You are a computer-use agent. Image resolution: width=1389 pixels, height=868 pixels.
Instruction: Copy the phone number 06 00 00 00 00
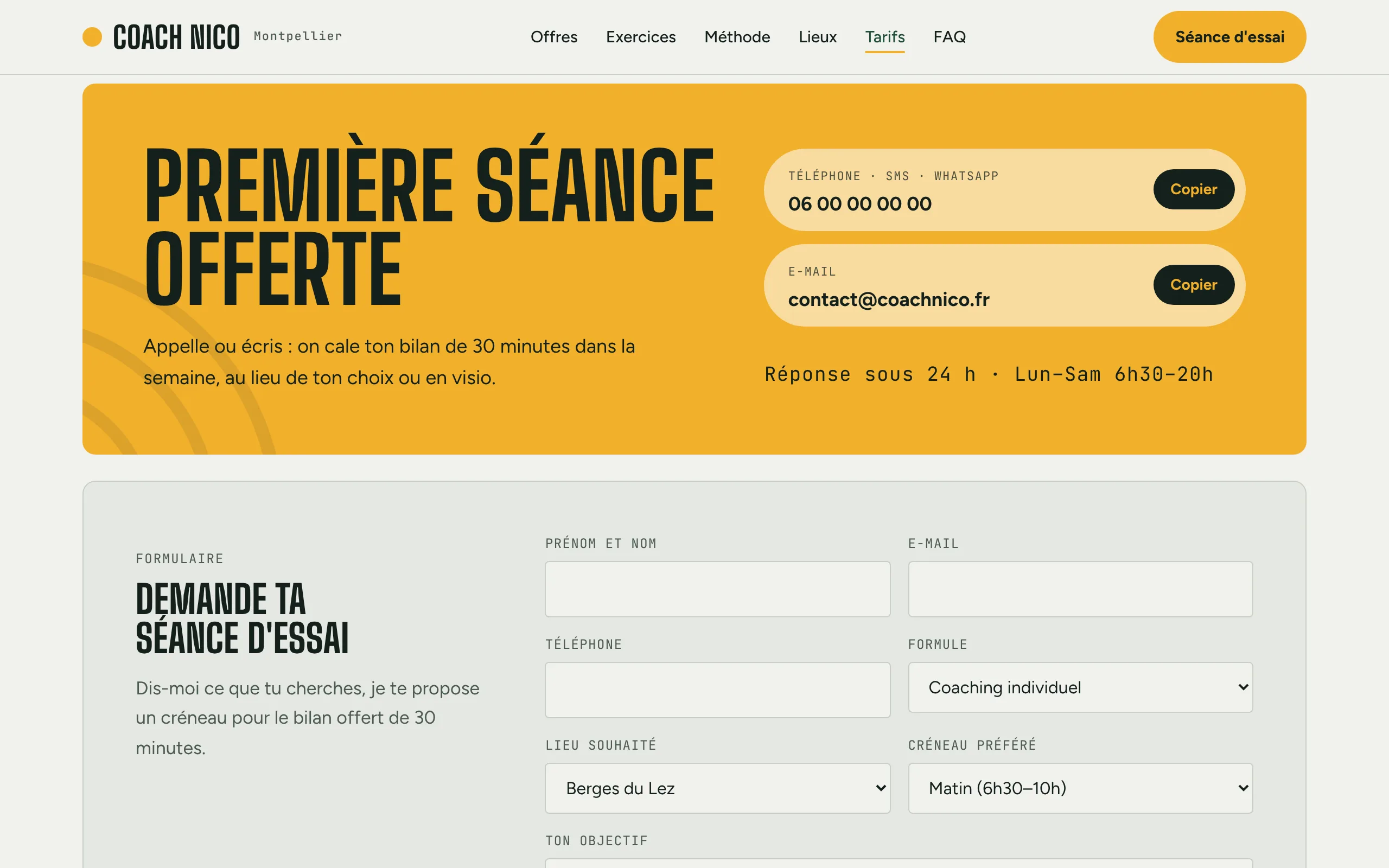coord(1194,189)
